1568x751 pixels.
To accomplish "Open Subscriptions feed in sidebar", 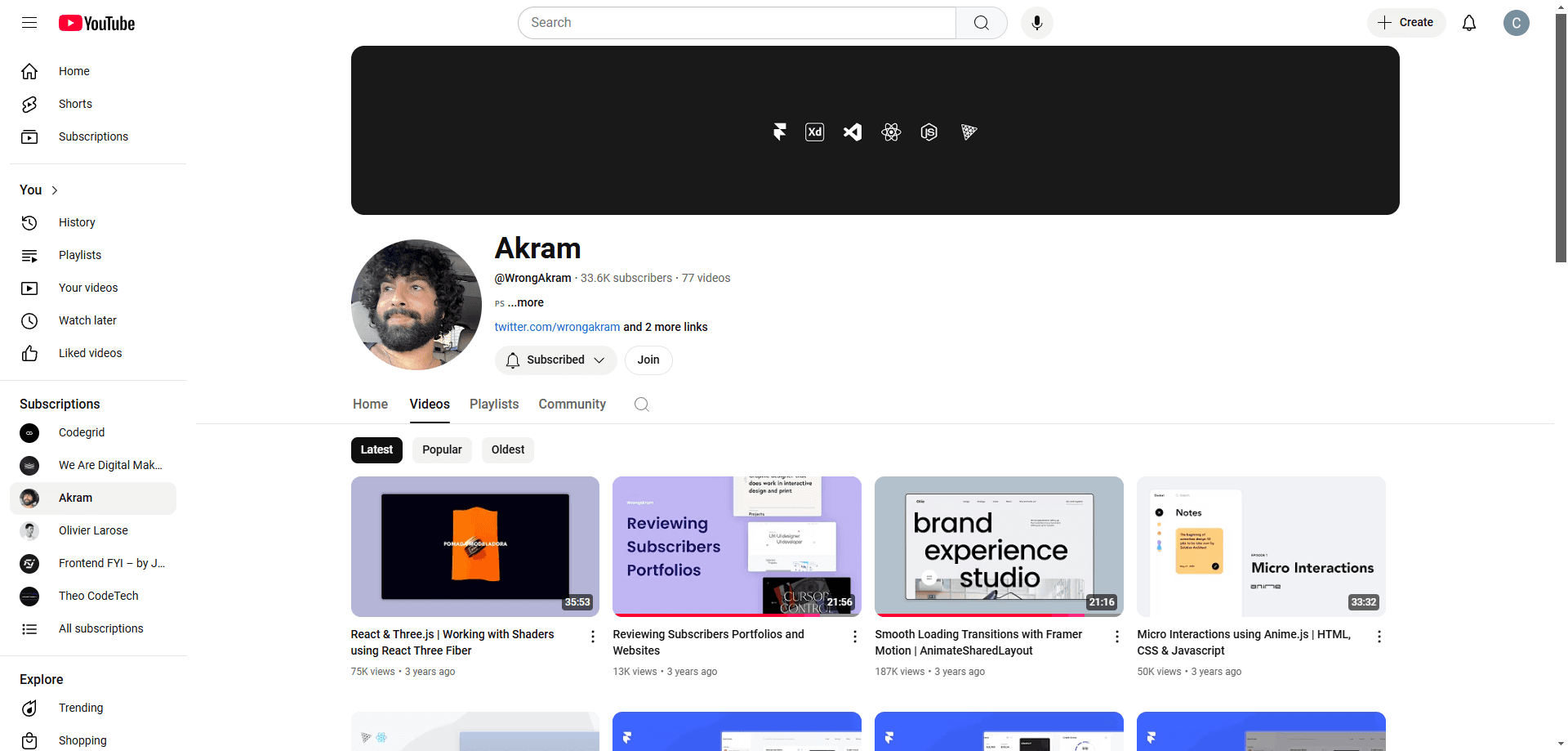I will click(x=93, y=136).
